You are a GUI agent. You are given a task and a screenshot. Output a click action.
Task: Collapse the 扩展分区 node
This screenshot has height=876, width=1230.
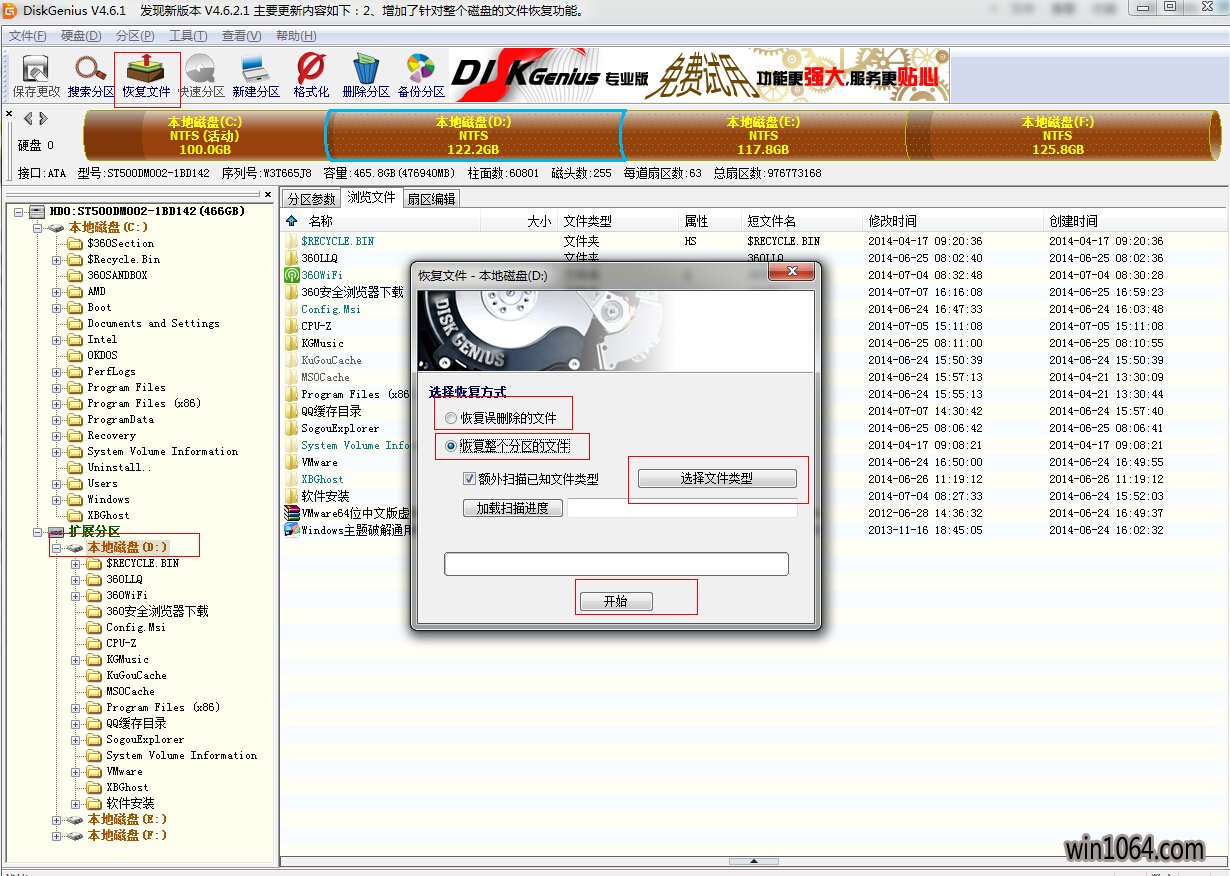click(38, 531)
